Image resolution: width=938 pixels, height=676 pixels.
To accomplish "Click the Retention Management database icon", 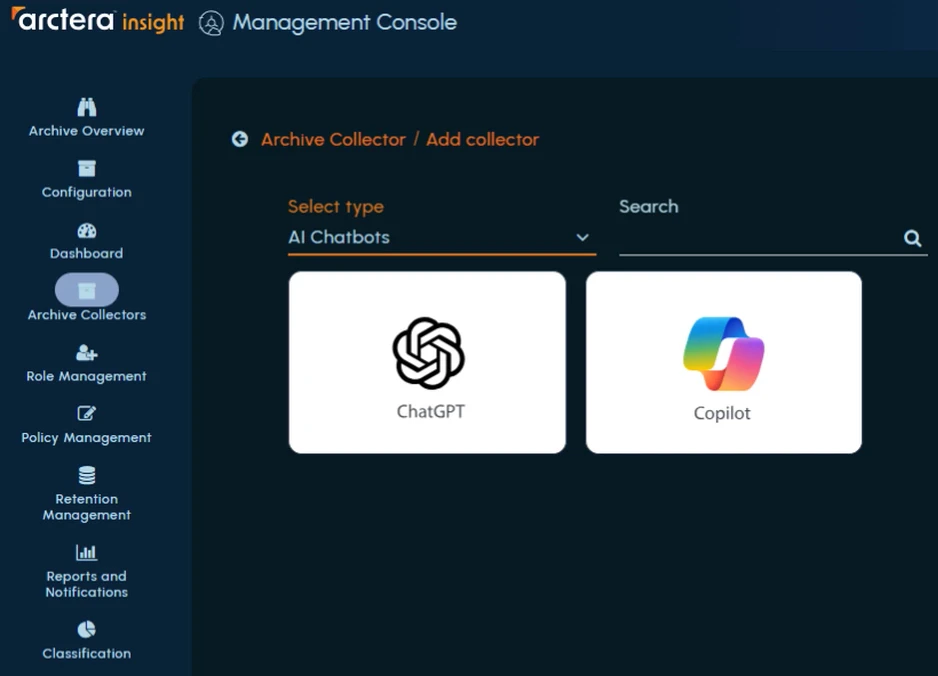I will 87,475.
